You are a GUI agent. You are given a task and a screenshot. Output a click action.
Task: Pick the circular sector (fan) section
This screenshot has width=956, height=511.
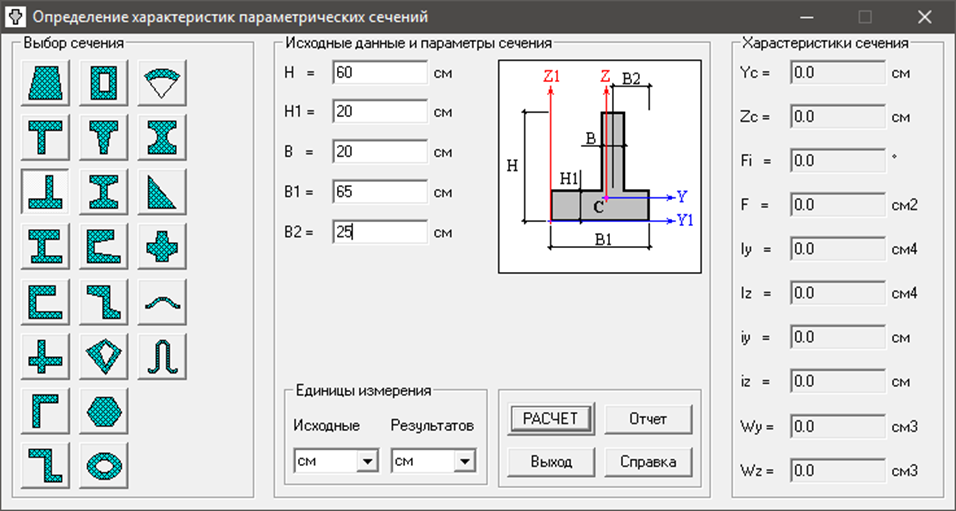162,83
